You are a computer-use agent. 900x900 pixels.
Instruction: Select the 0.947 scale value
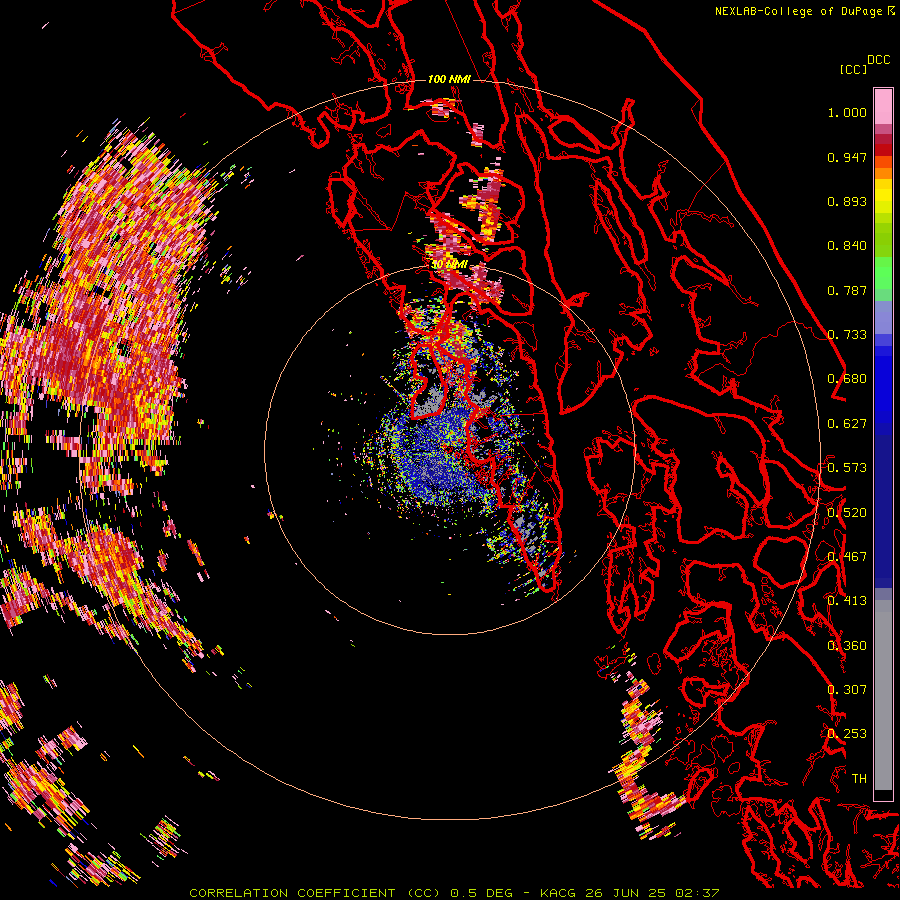(847, 157)
